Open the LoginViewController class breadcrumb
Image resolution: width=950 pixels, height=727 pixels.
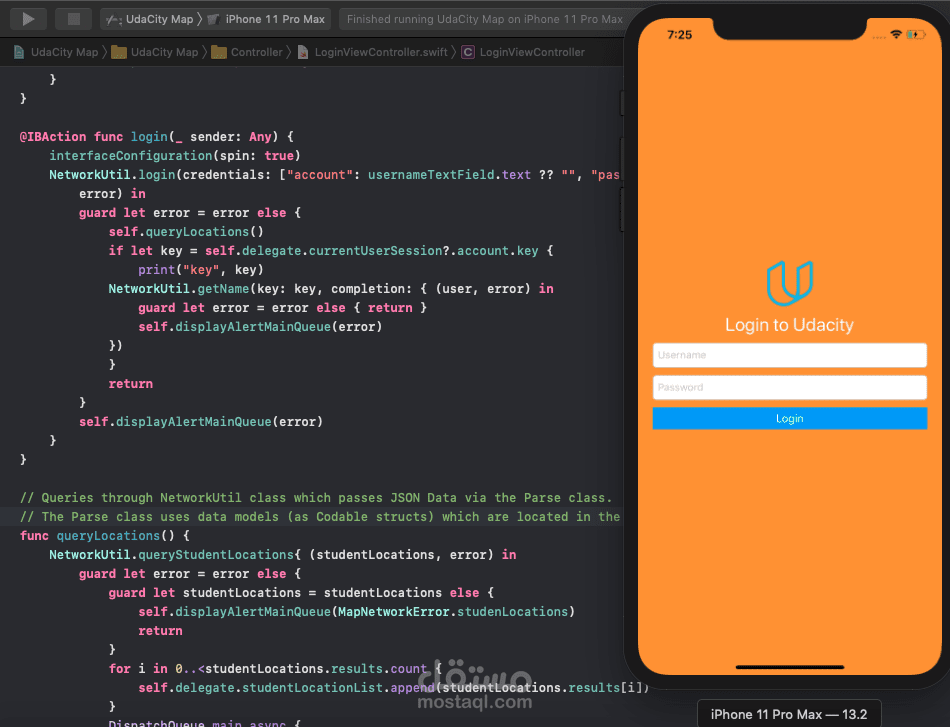pyautogui.click(x=523, y=52)
